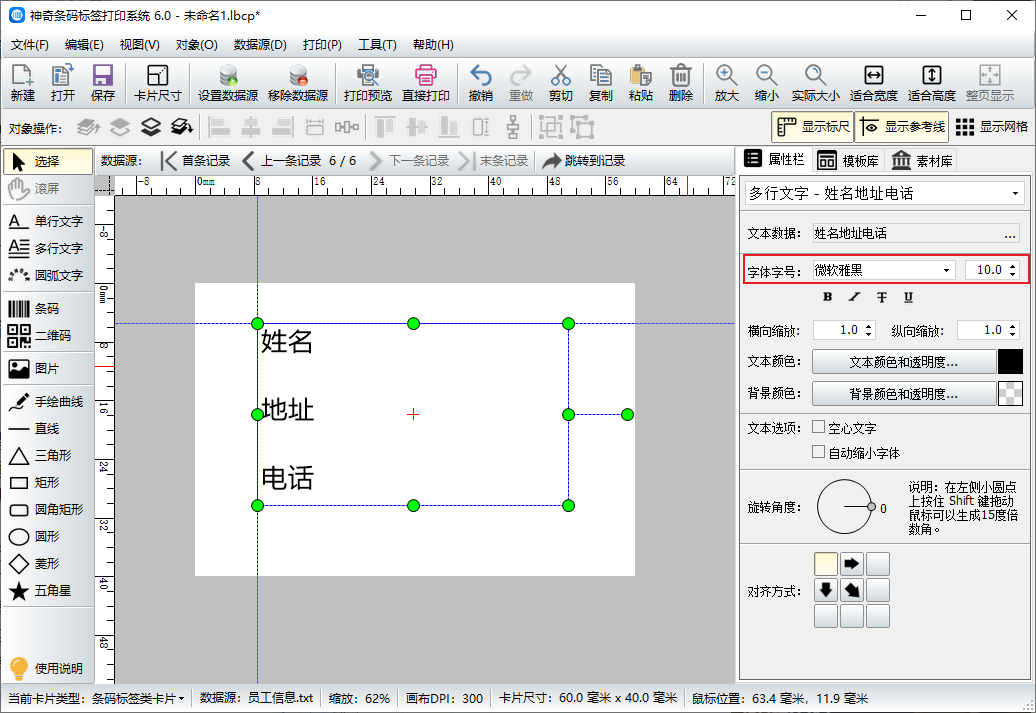Go to 首条记录 first record
This screenshot has height=713, width=1036.
coord(196,161)
